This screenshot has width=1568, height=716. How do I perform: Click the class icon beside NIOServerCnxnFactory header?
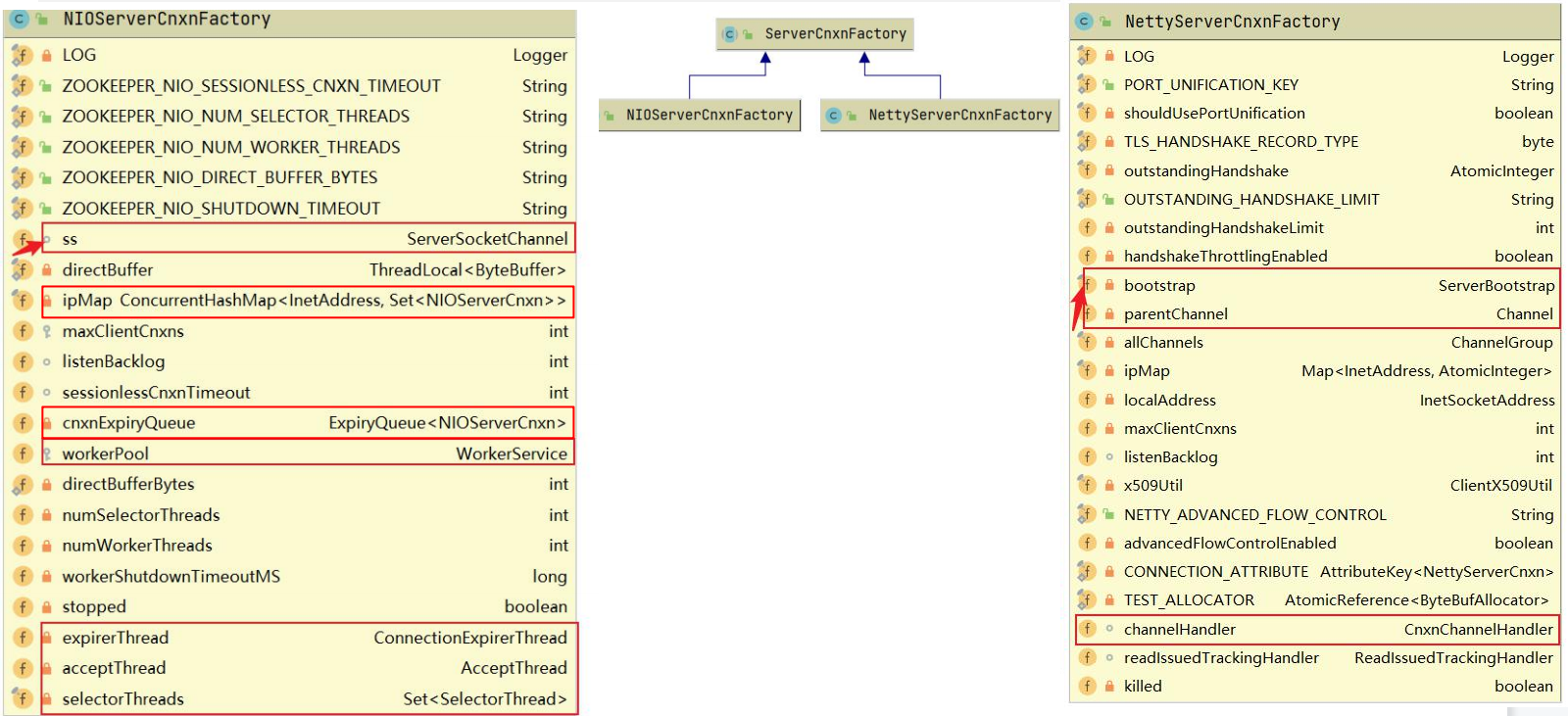click(x=19, y=19)
